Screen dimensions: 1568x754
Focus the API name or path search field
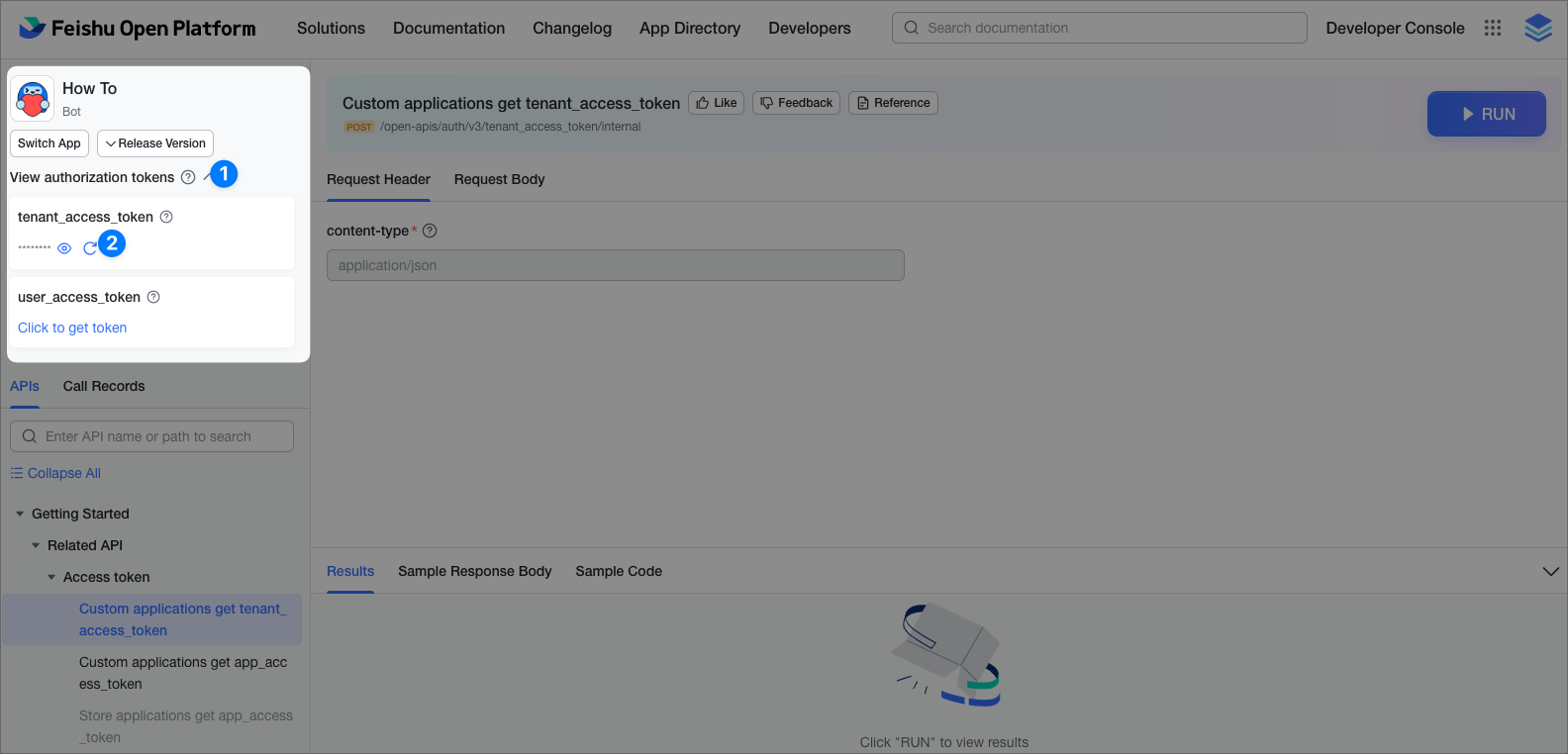tap(151, 436)
